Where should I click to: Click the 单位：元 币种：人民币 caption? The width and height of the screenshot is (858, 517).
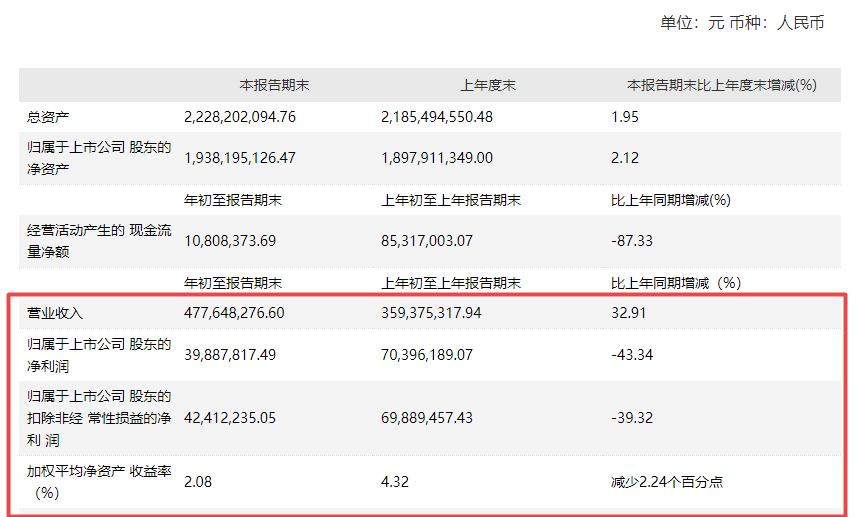tap(742, 22)
